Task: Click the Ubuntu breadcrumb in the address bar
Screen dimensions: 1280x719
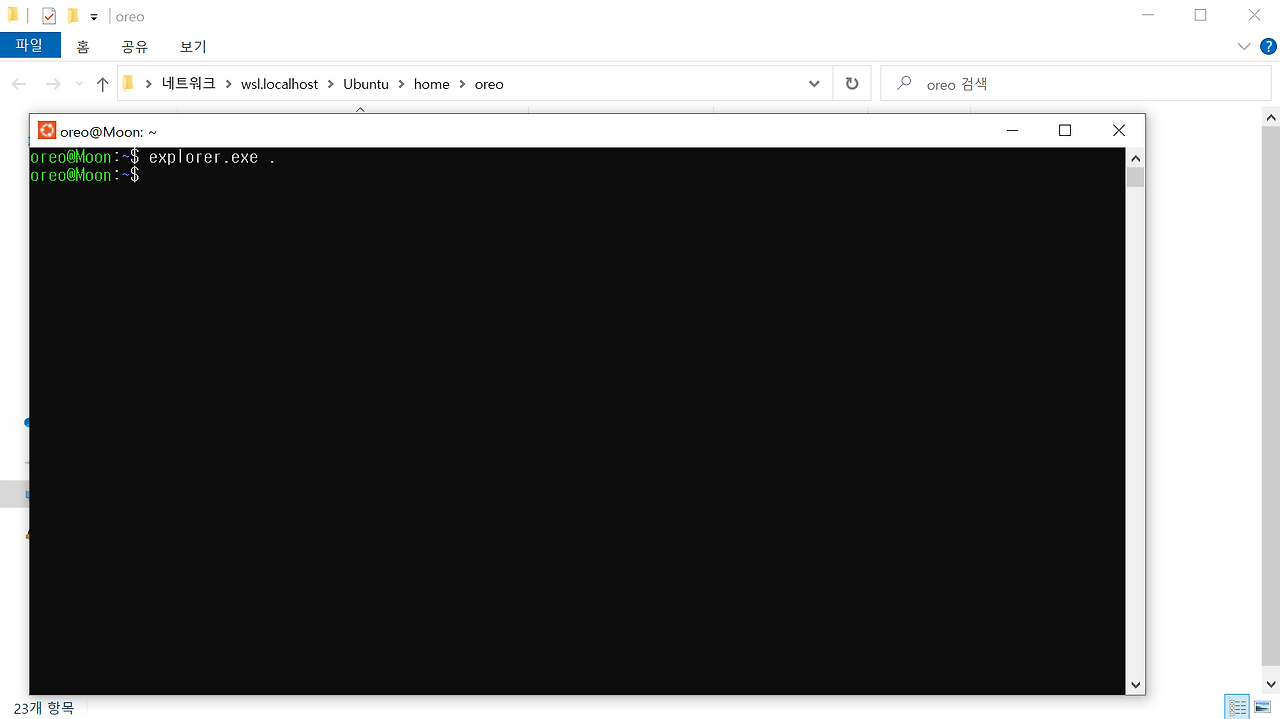Action: [x=366, y=84]
